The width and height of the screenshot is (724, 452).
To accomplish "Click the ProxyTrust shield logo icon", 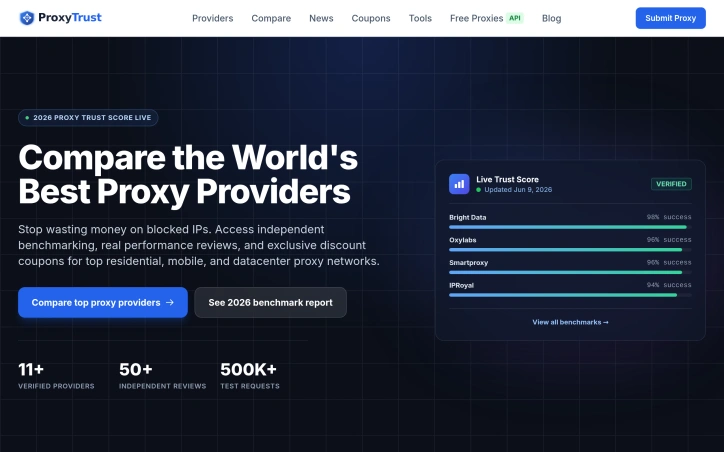I will pyautogui.click(x=27, y=18).
